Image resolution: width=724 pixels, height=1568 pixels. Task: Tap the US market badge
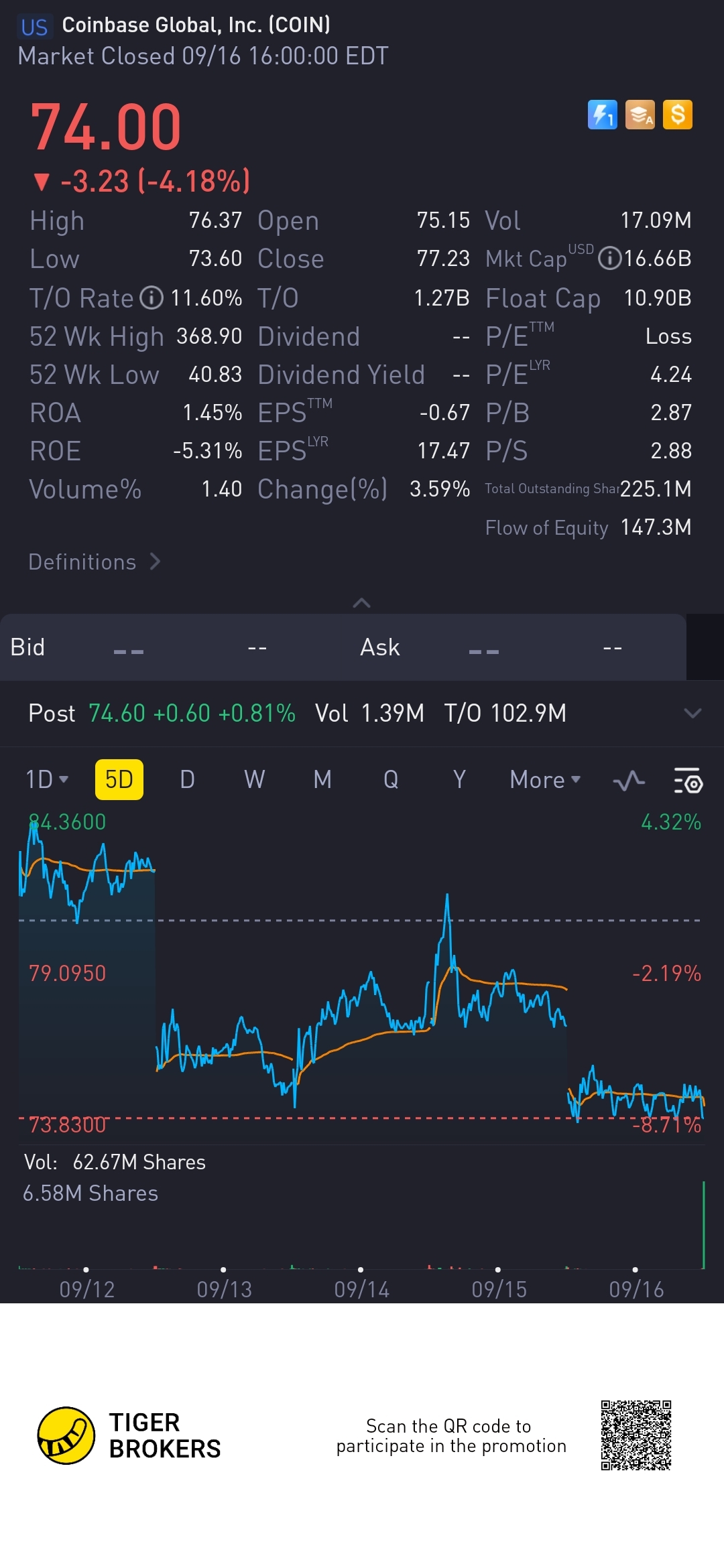pos(34,27)
